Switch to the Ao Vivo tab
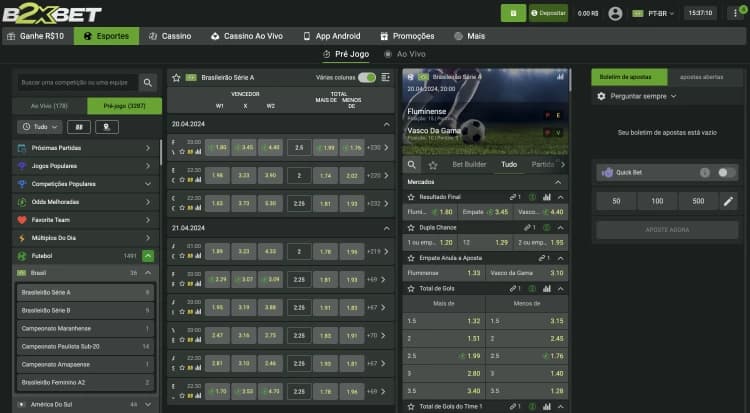The height and width of the screenshot is (413, 750). [x=405, y=54]
